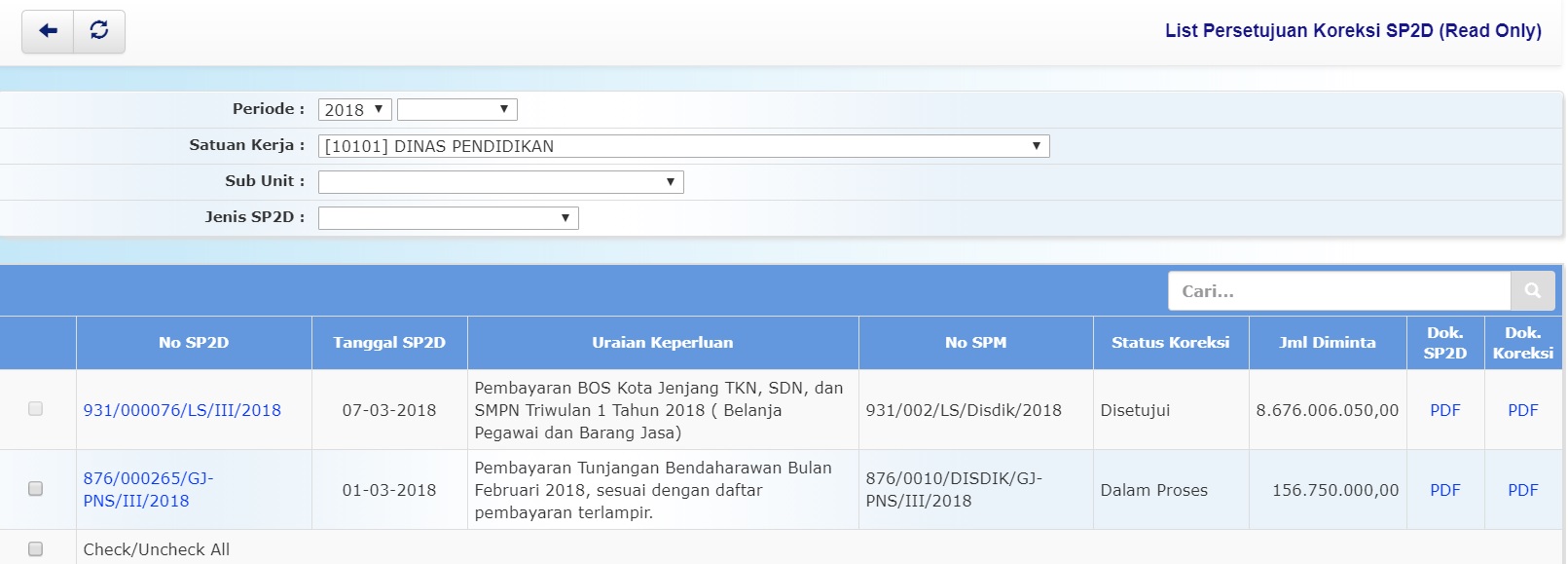The width and height of the screenshot is (1568, 564).
Task: Click the No SPM column header
Action: pyautogui.click(x=976, y=343)
